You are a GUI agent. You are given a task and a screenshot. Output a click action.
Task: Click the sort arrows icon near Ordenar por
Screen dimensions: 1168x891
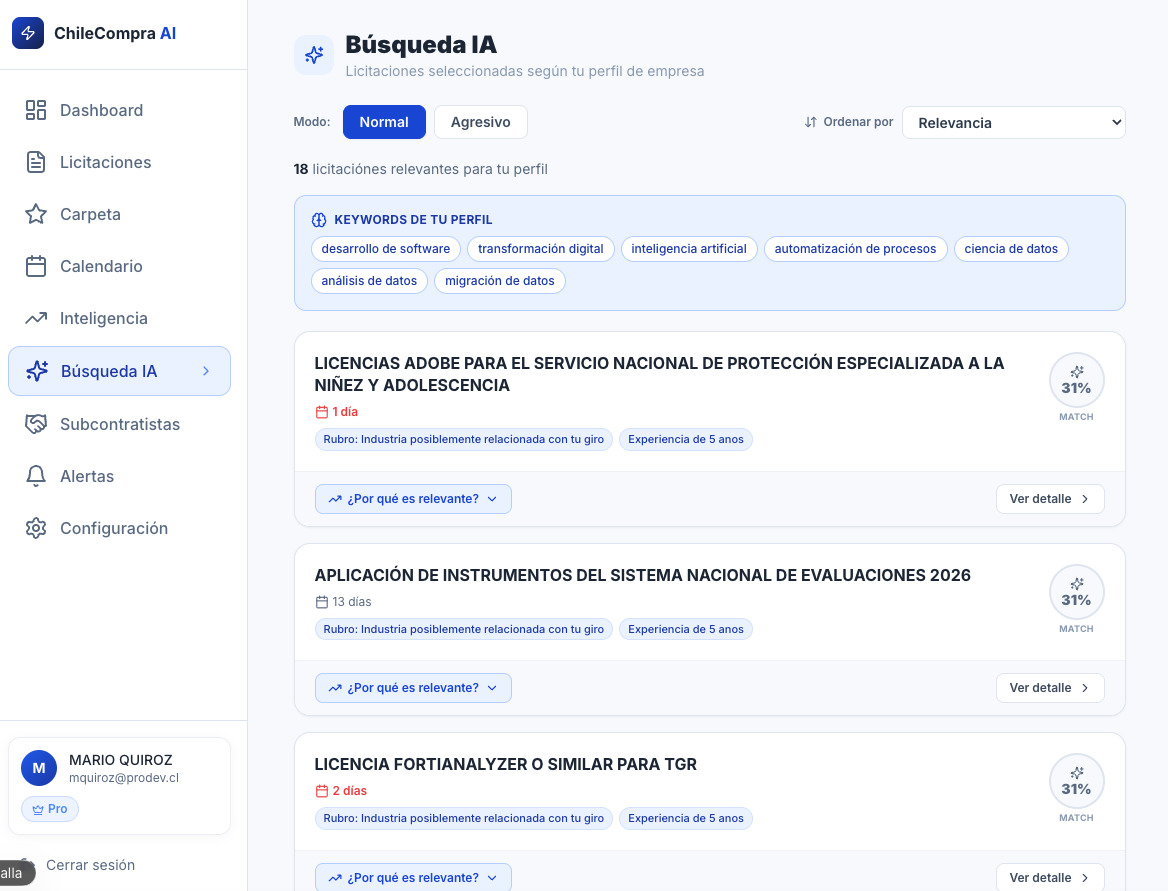tap(810, 122)
